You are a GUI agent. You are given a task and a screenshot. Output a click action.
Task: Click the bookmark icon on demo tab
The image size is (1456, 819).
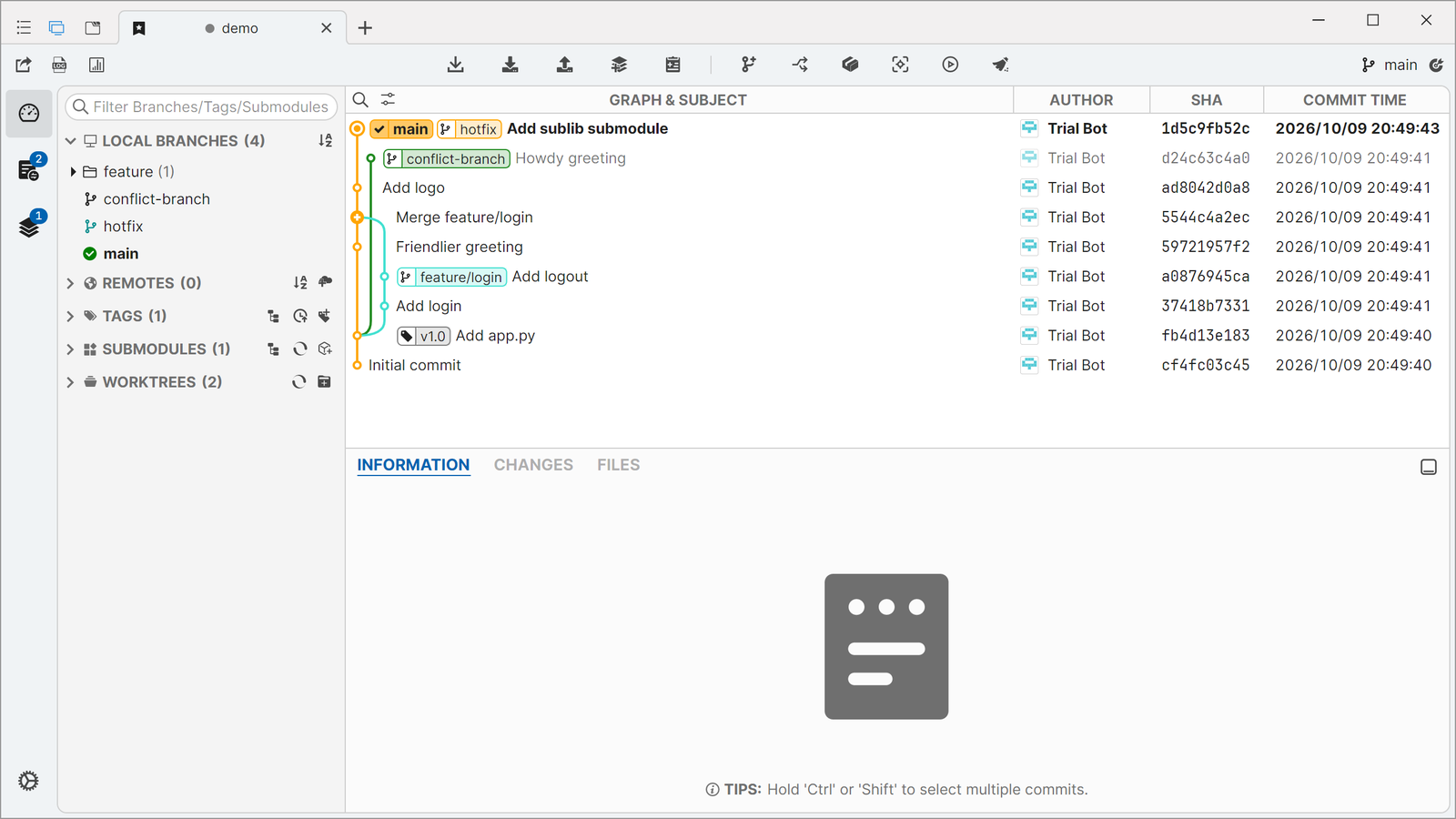(139, 28)
